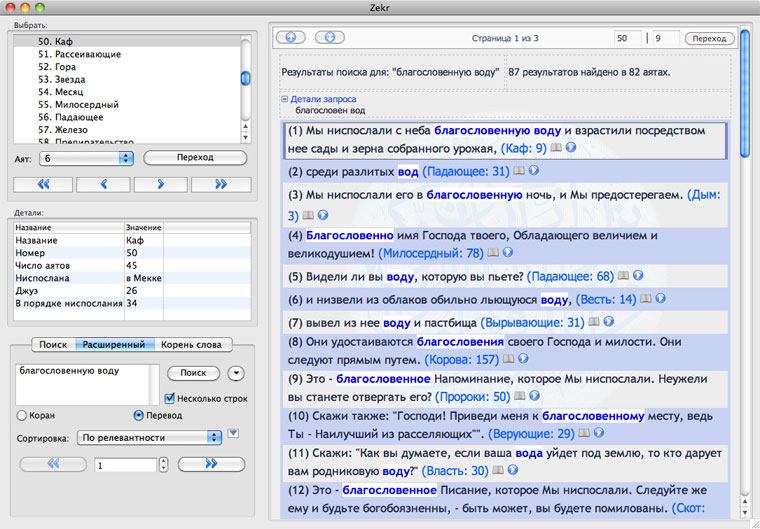The image size is (760, 529).
Task: Play audio icon next to (Пророки: 50)
Action: click(535, 396)
